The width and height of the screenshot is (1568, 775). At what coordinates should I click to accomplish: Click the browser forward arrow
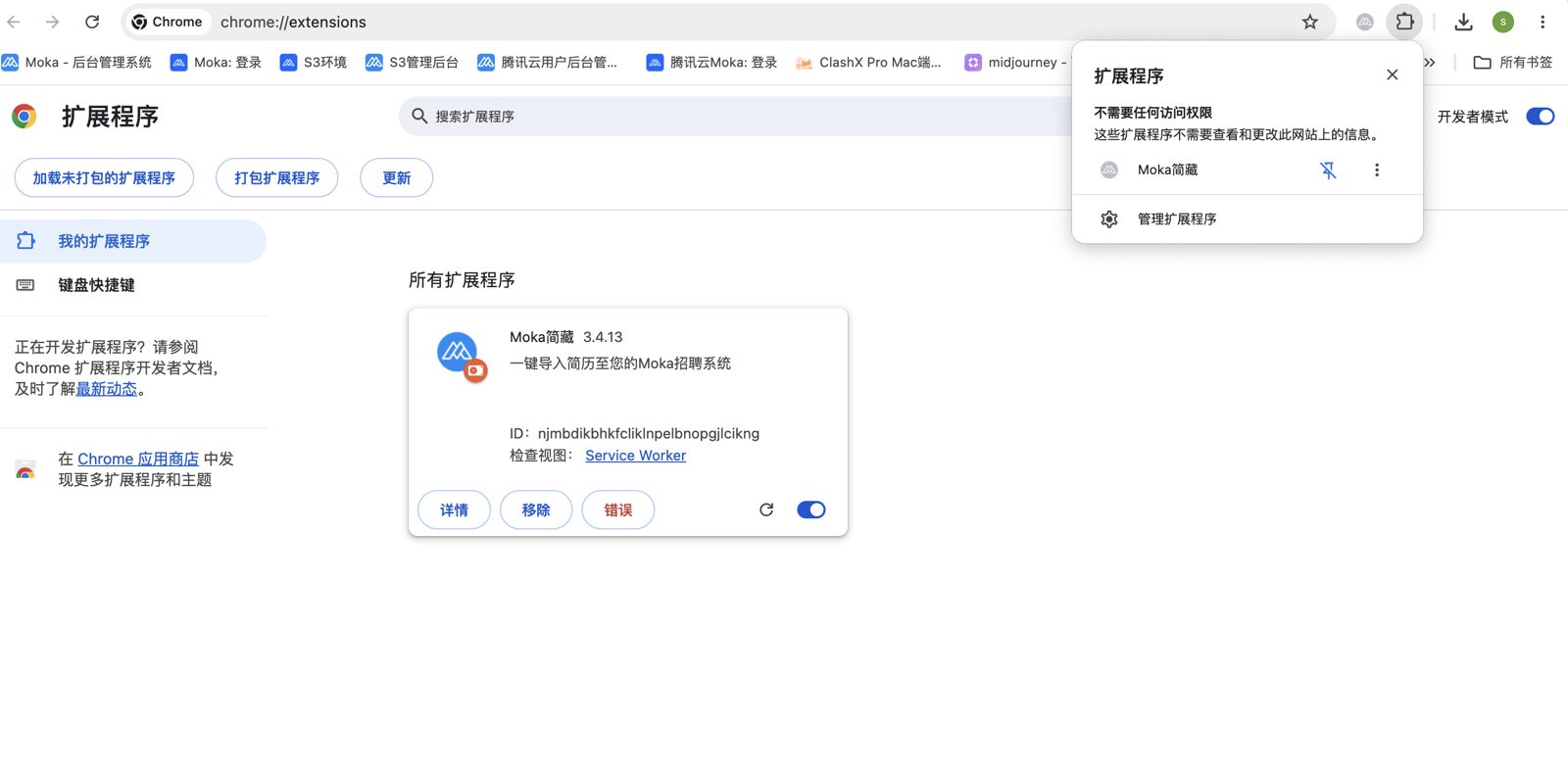pos(53,22)
